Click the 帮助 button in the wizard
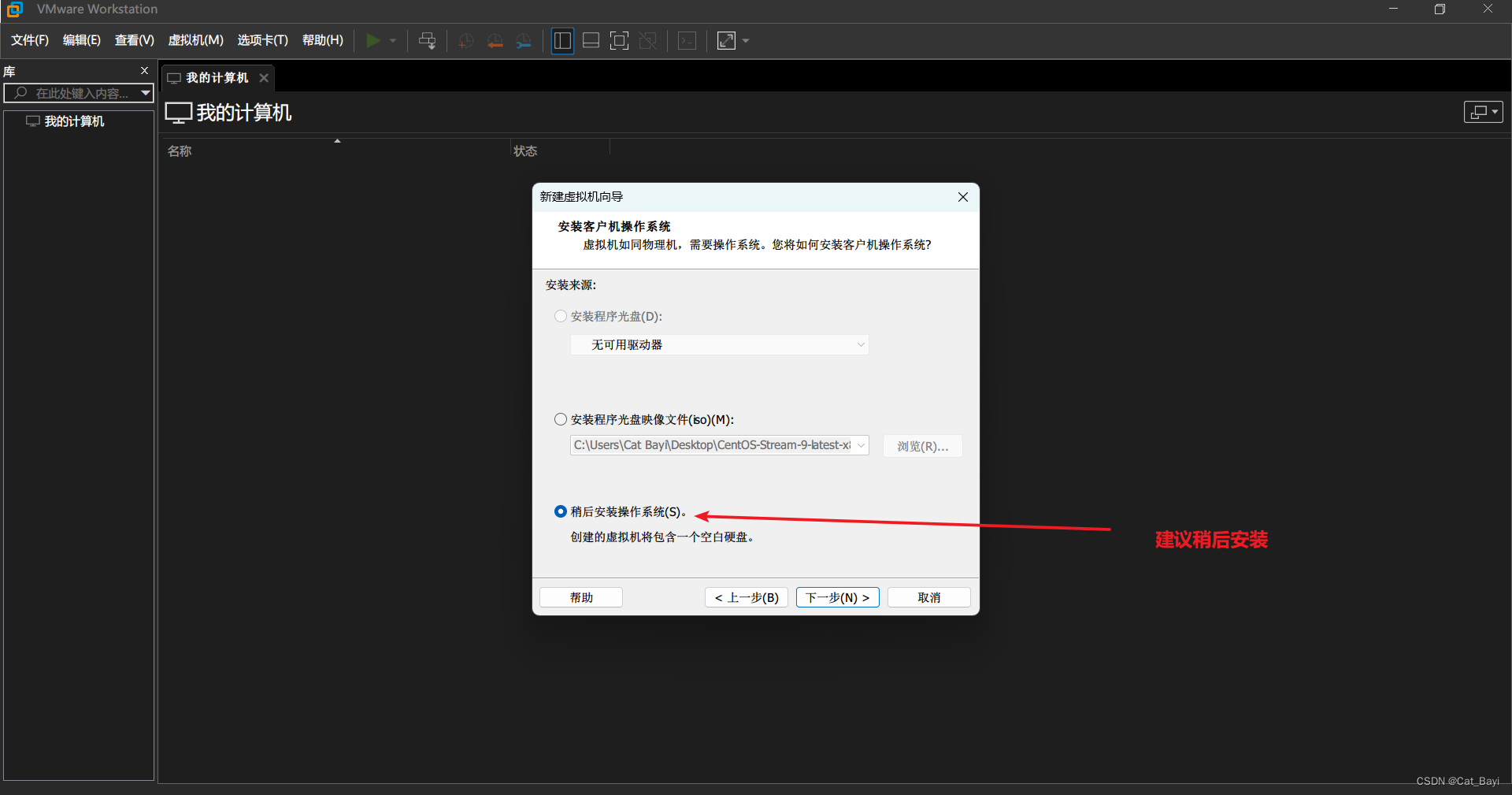 click(x=581, y=597)
